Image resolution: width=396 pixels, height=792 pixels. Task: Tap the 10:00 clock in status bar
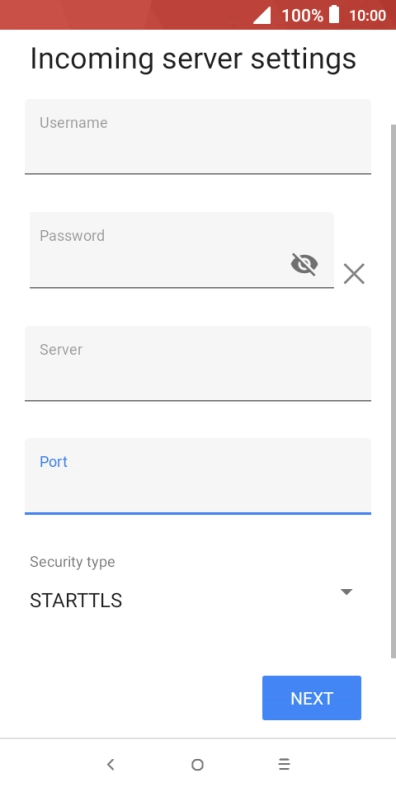[368, 15]
